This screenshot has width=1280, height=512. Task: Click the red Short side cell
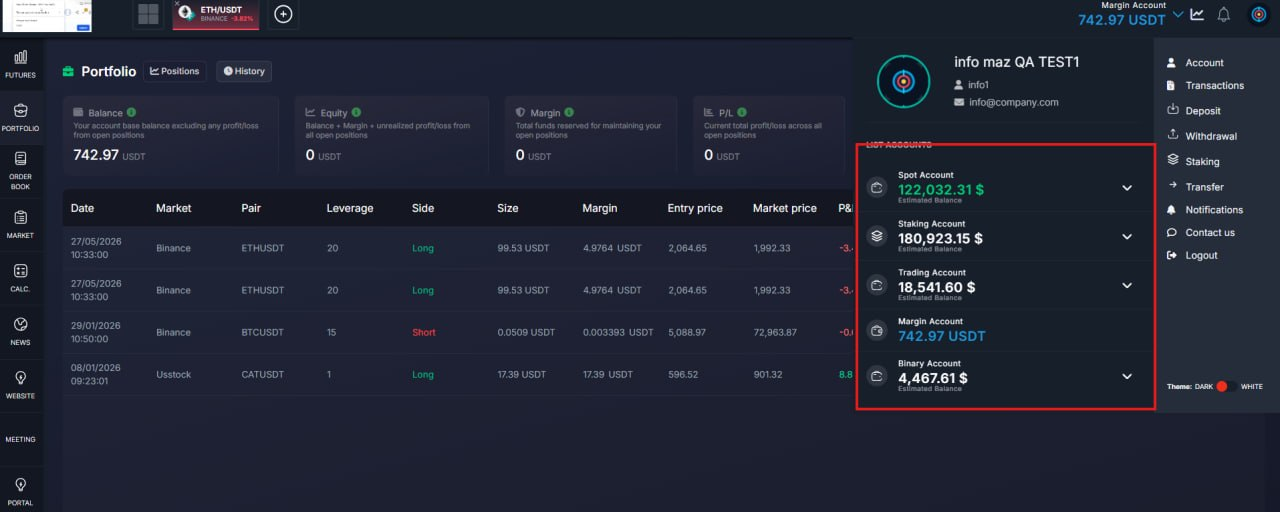click(x=424, y=332)
